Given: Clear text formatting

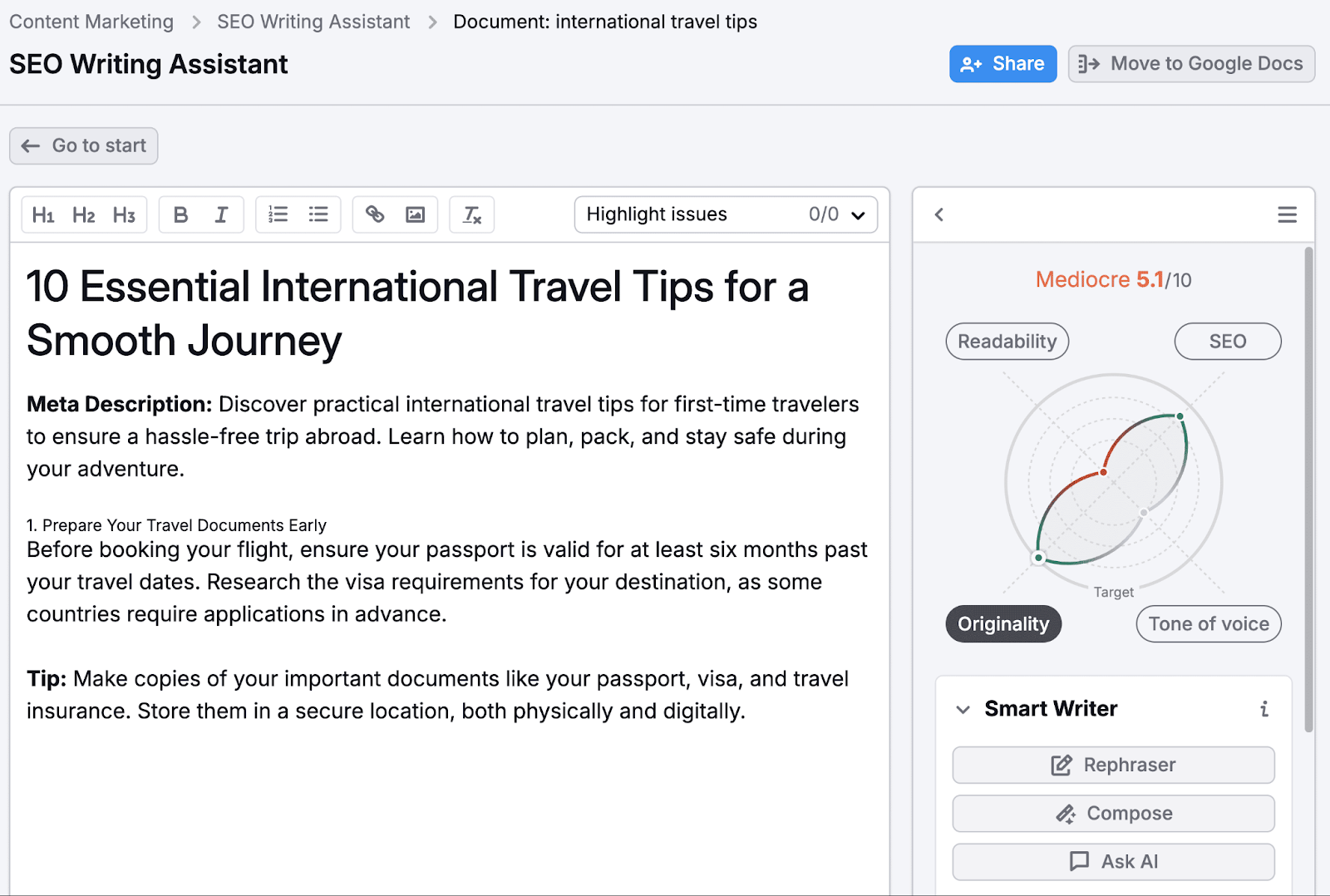Looking at the screenshot, I should (x=472, y=215).
